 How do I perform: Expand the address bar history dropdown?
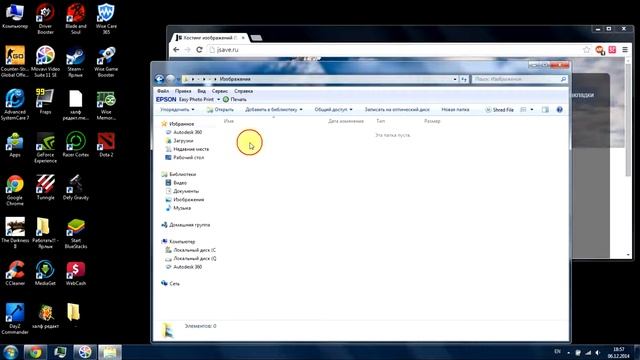(x=455, y=79)
